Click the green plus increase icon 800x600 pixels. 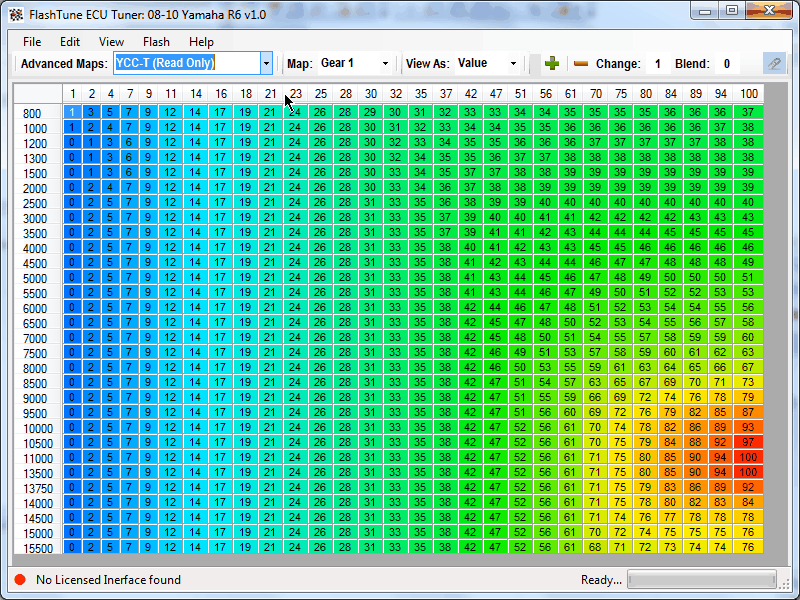tap(551, 63)
